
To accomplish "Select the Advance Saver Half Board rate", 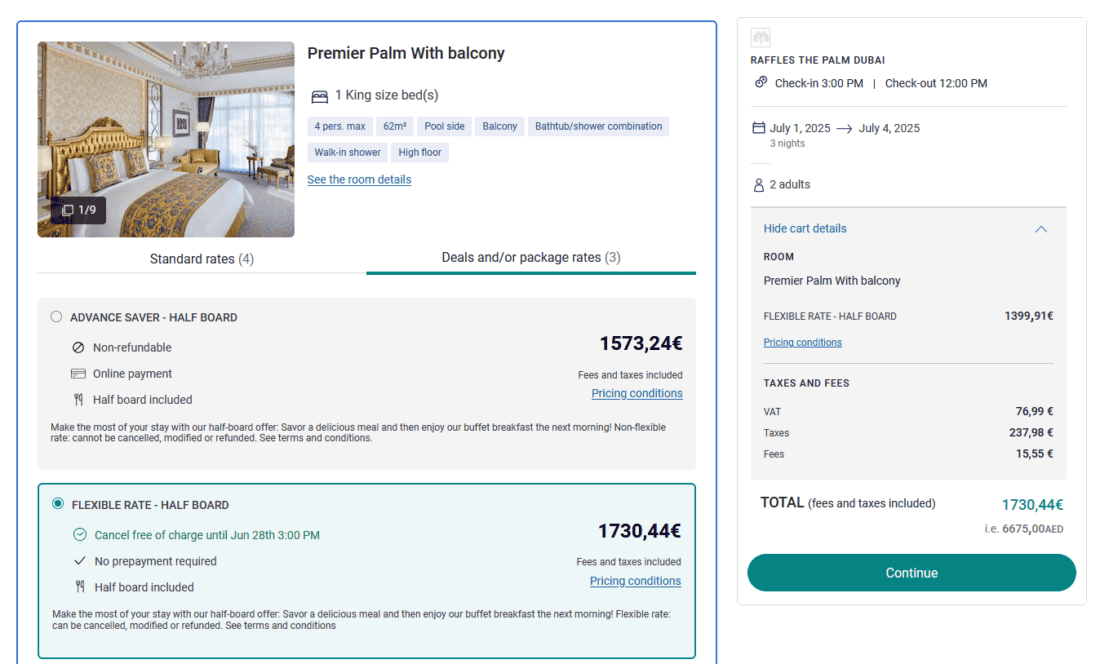I will (56, 317).
